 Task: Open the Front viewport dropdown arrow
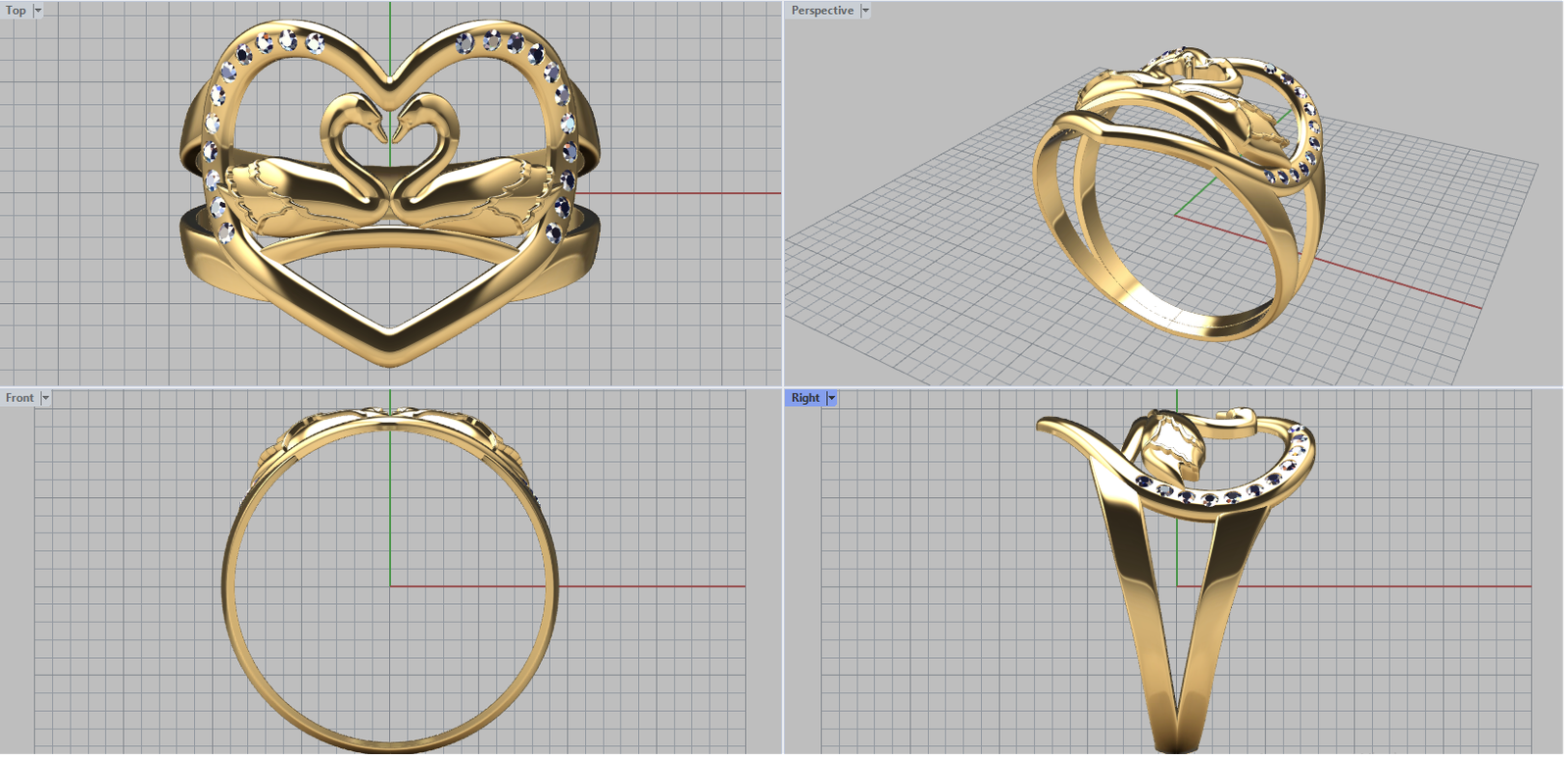point(45,398)
